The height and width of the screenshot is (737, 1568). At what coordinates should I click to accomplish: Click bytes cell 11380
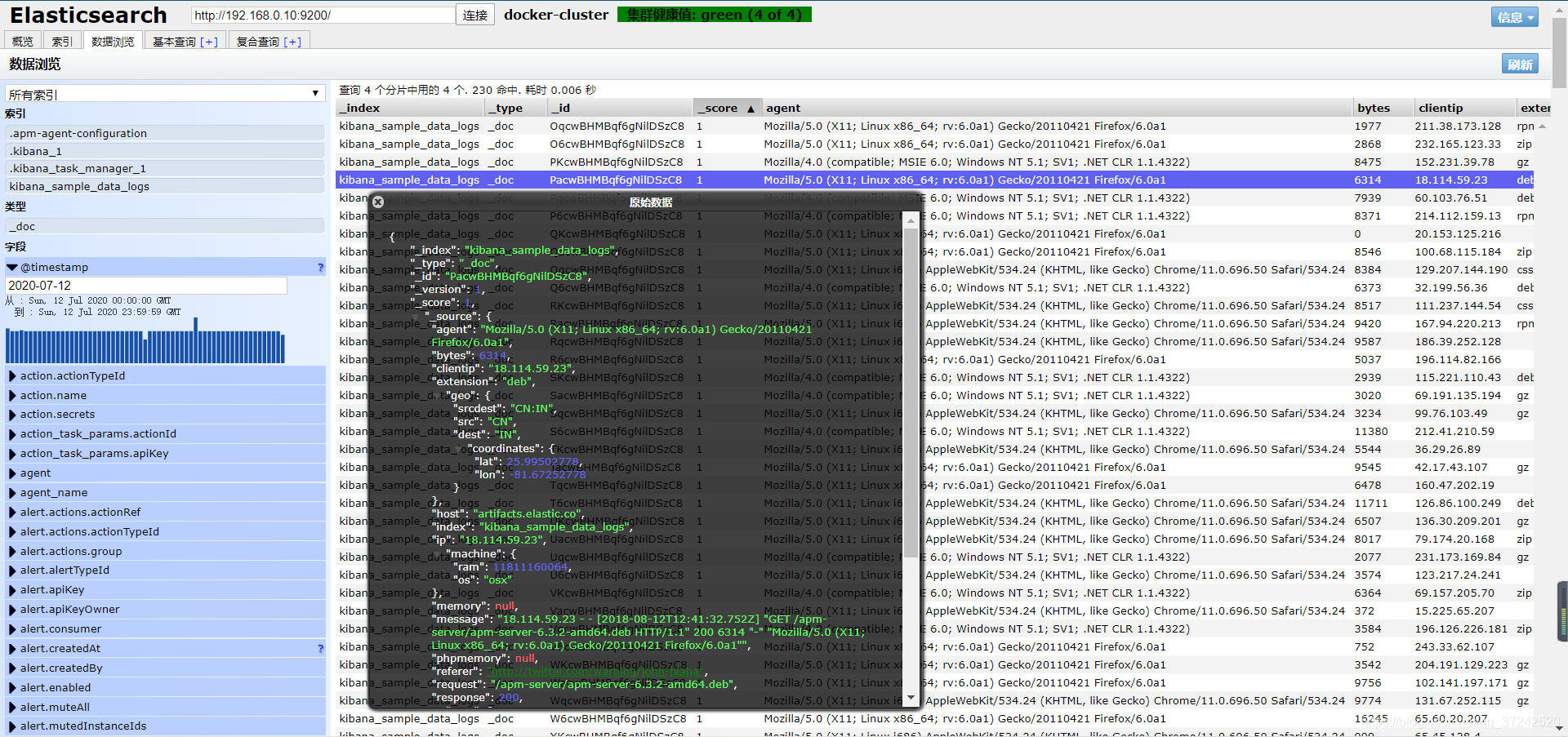pos(1371,432)
